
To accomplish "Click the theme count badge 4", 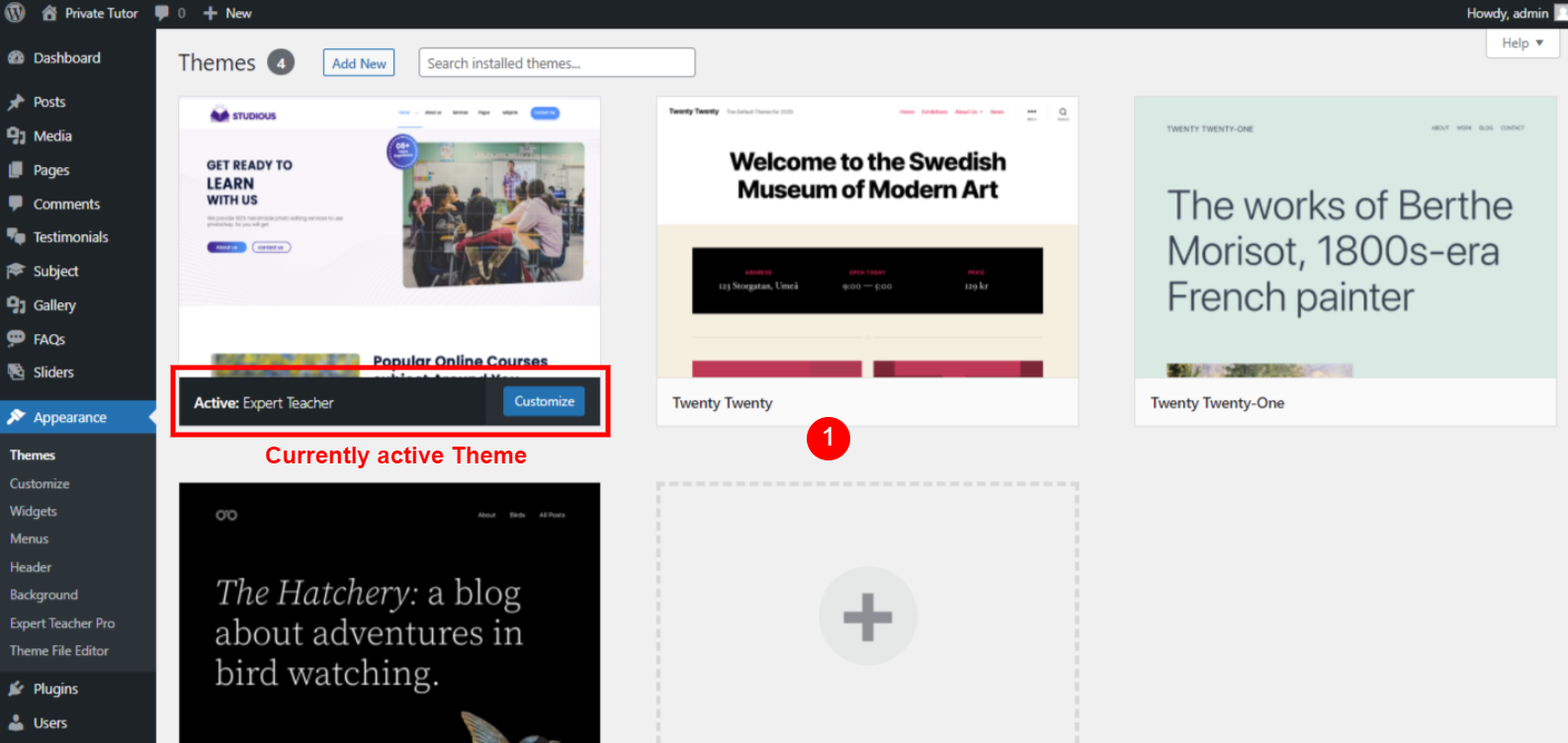I will coord(281,62).
